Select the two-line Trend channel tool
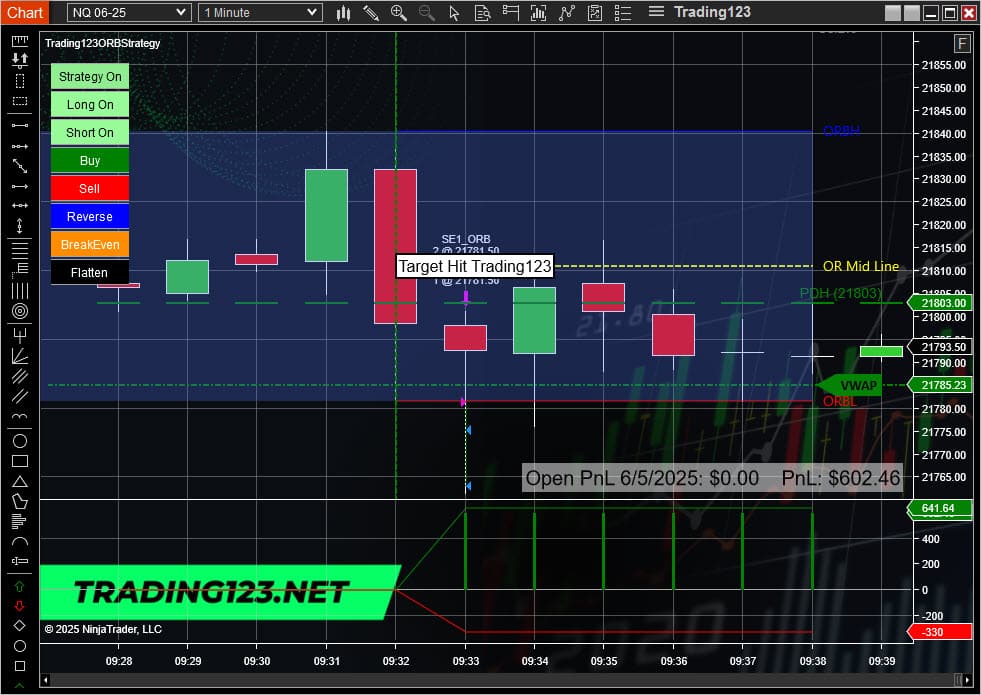 (x=20, y=396)
